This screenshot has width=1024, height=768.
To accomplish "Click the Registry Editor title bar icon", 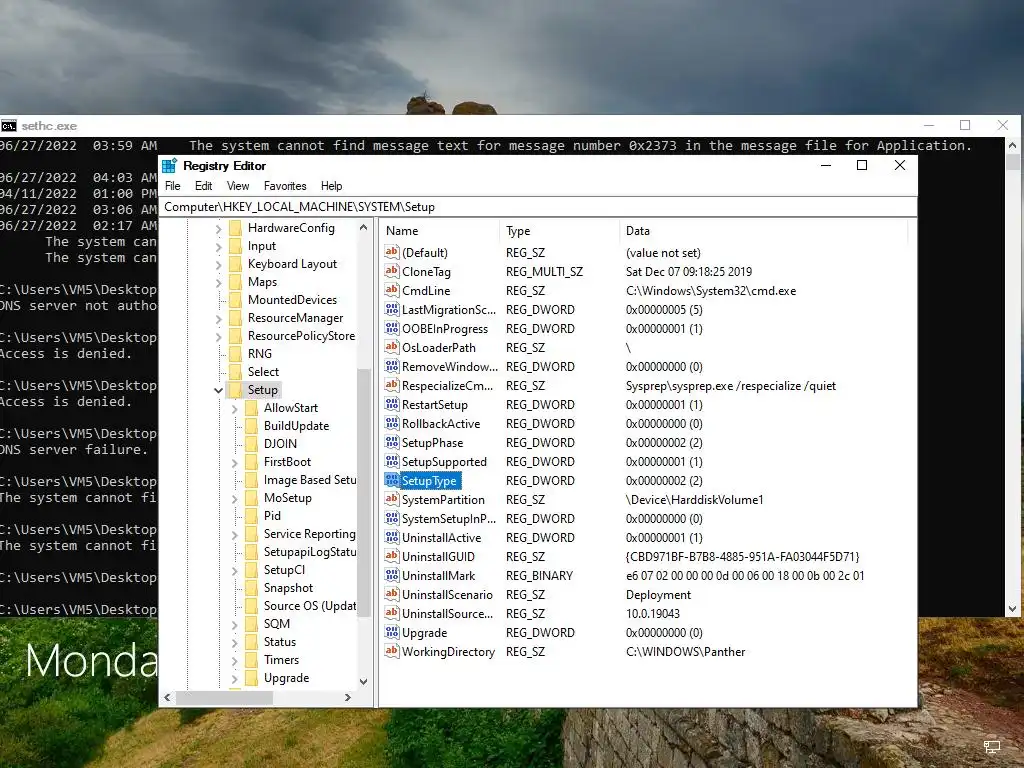I will point(170,166).
